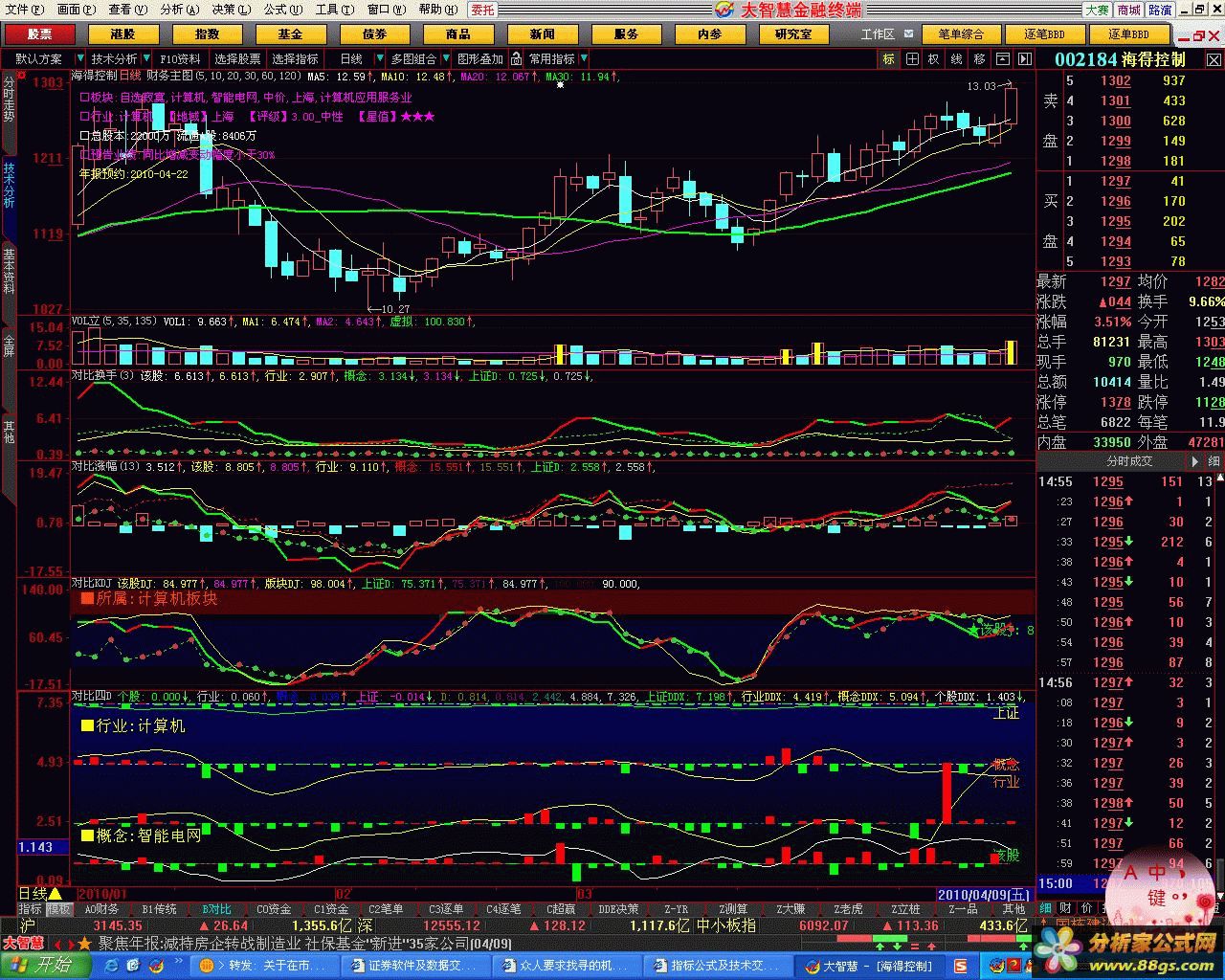Switch to the 研究室 main tab

pos(793,34)
